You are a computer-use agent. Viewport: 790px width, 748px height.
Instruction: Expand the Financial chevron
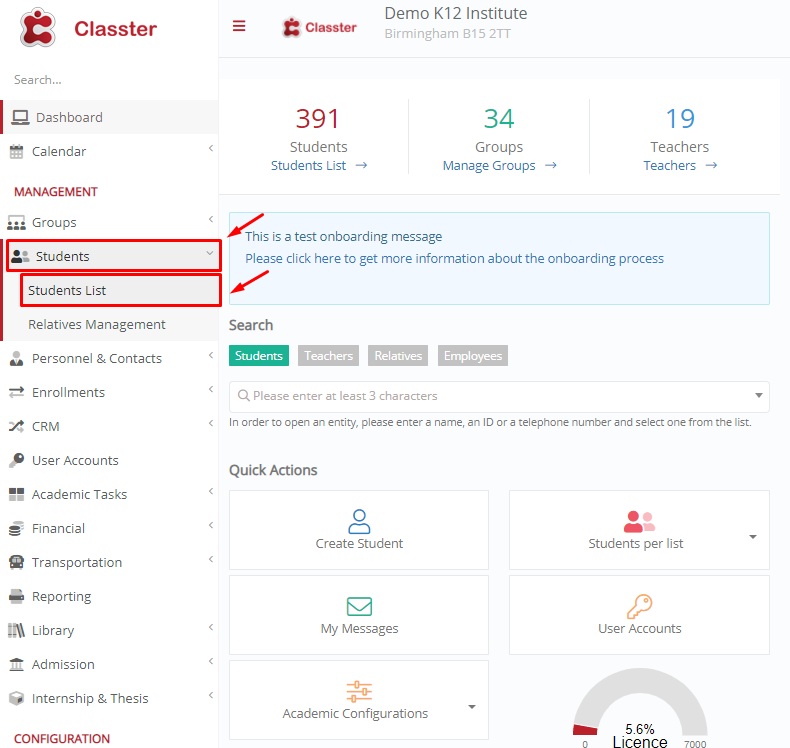click(211, 525)
